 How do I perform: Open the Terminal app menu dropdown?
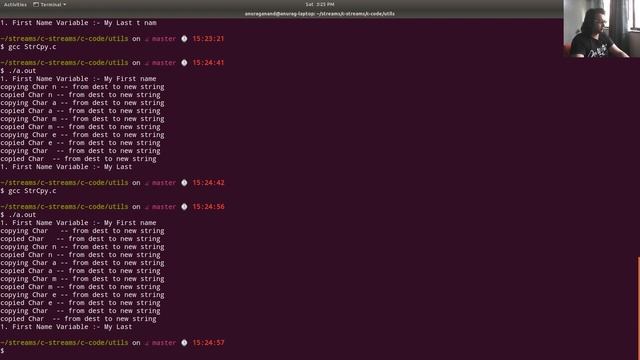click(49, 4)
